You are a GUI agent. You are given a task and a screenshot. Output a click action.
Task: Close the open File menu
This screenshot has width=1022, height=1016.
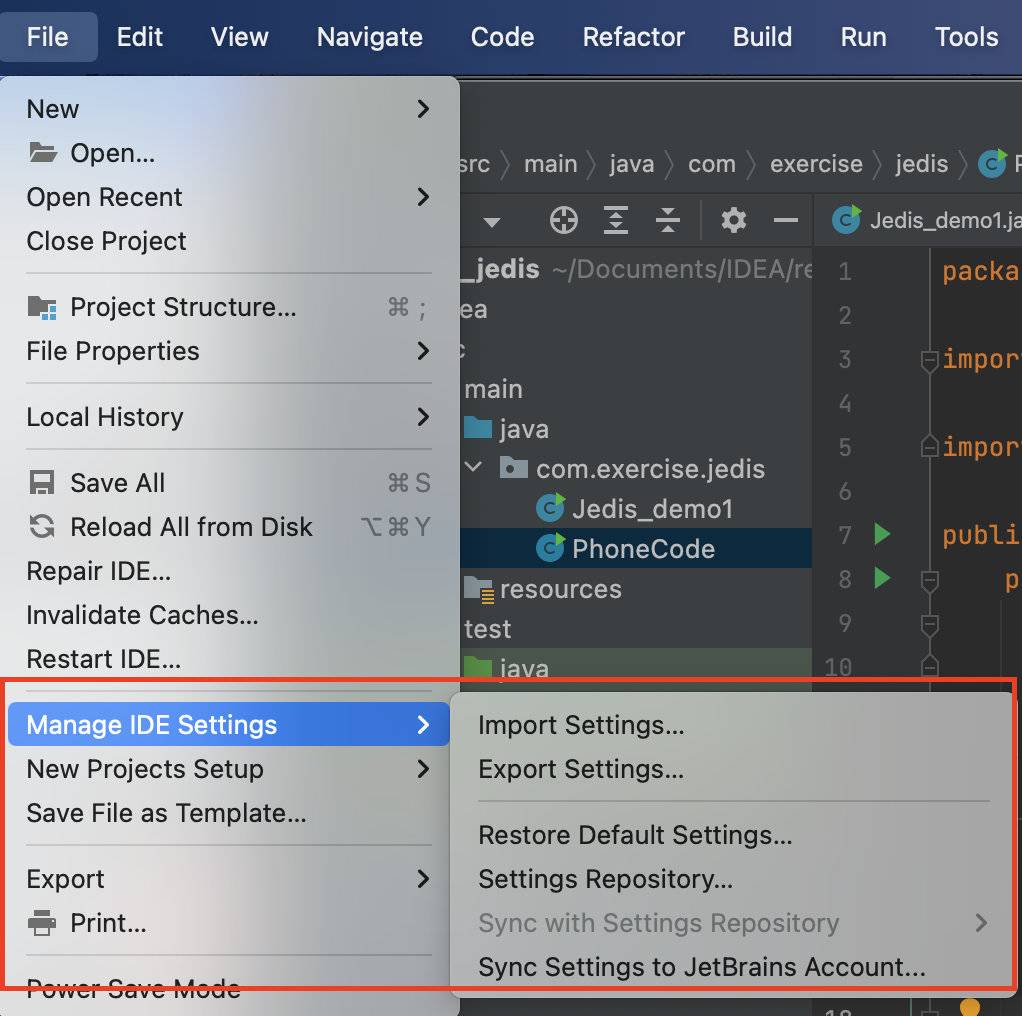[48, 37]
